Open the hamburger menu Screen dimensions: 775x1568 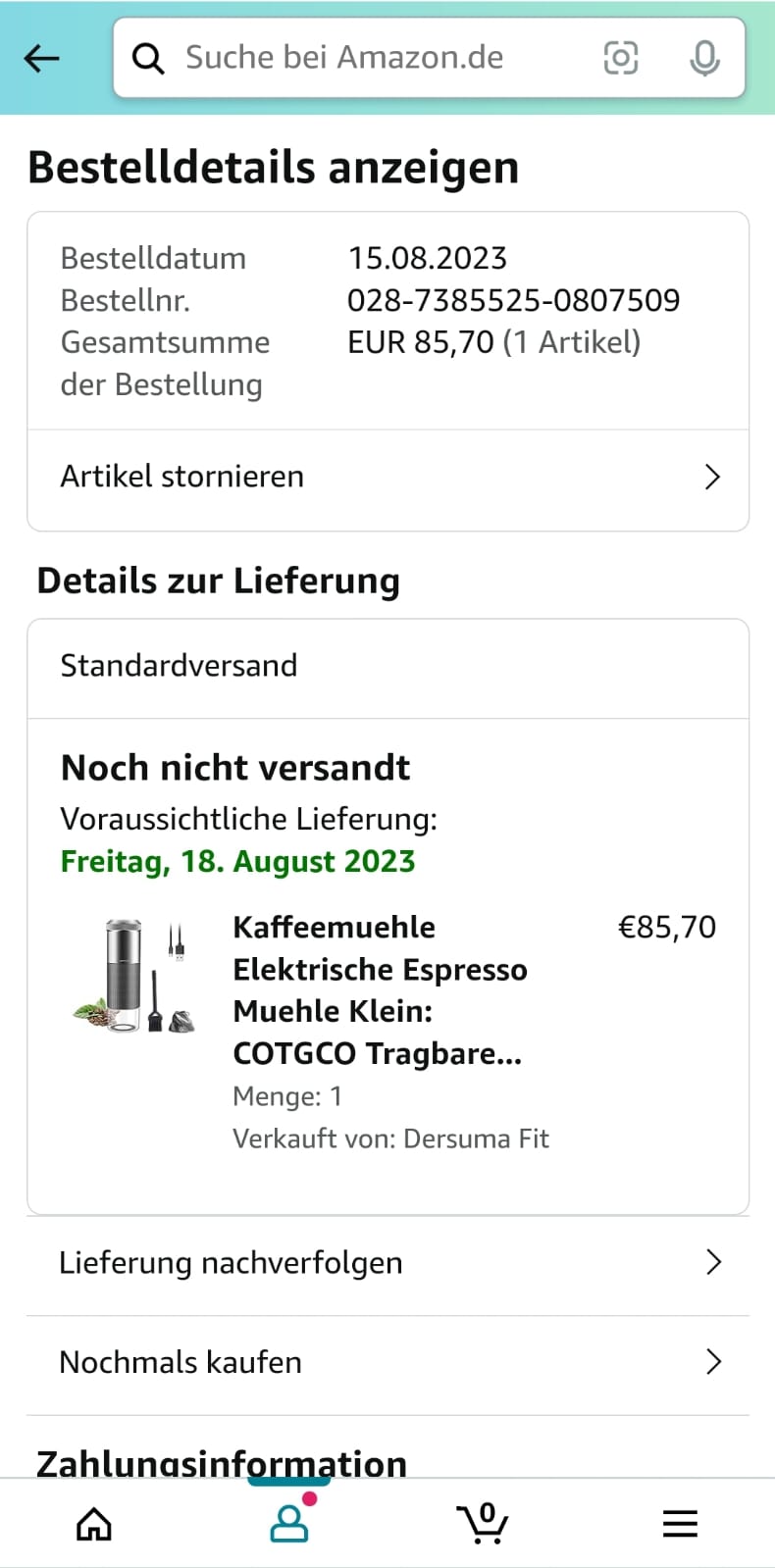pyautogui.click(x=680, y=1524)
